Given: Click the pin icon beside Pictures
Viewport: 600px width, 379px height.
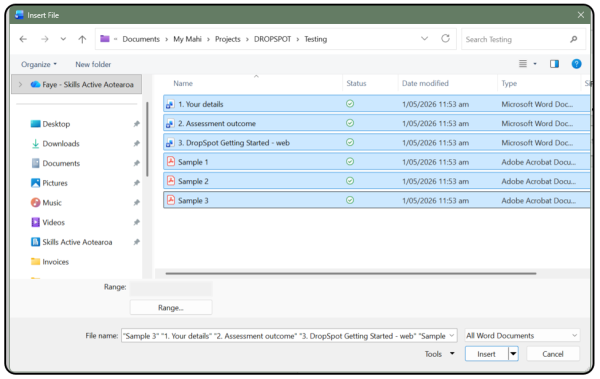Looking at the screenshot, I should (136, 183).
